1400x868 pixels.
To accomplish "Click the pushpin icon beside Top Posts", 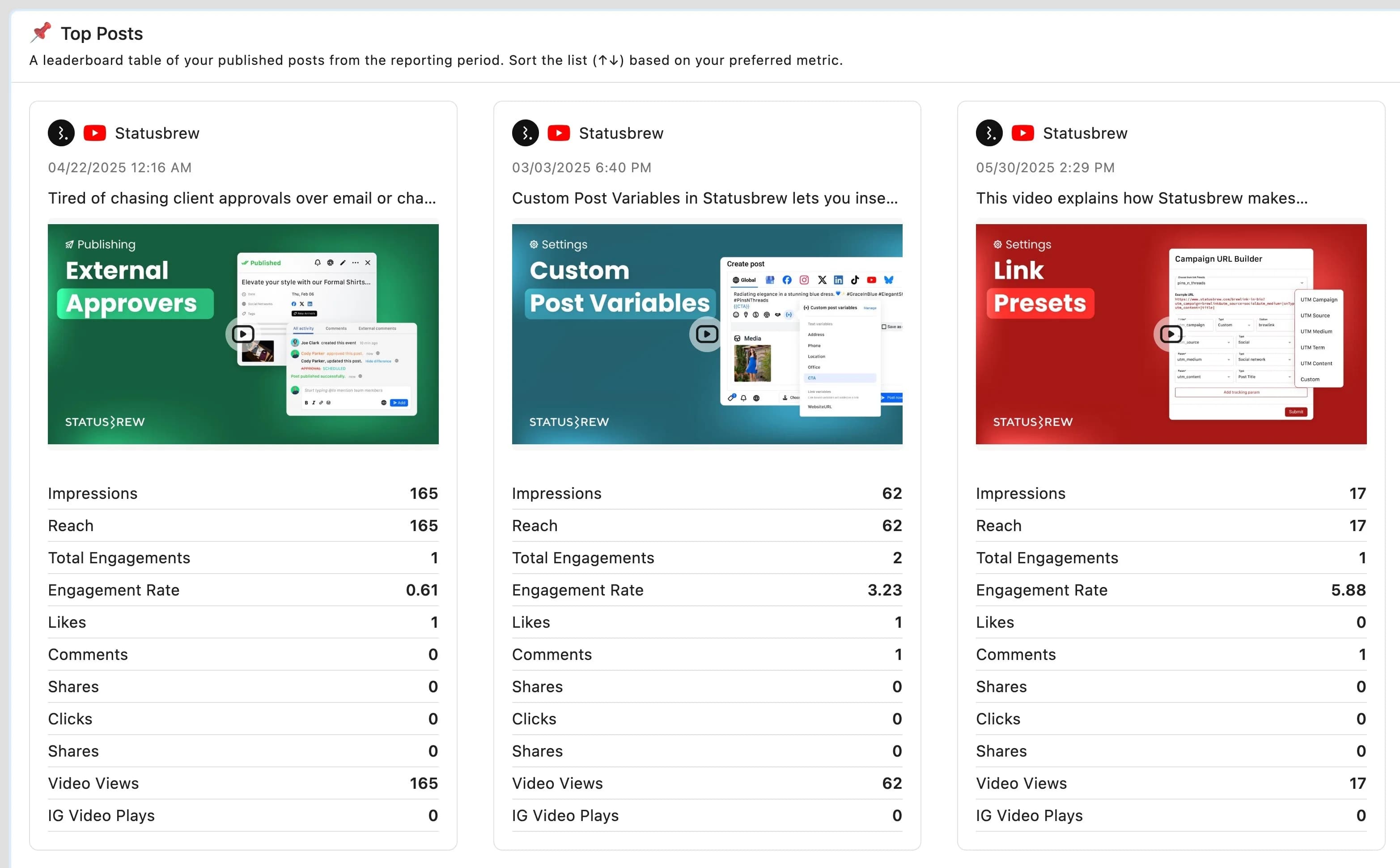I will click(x=41, y=33).
